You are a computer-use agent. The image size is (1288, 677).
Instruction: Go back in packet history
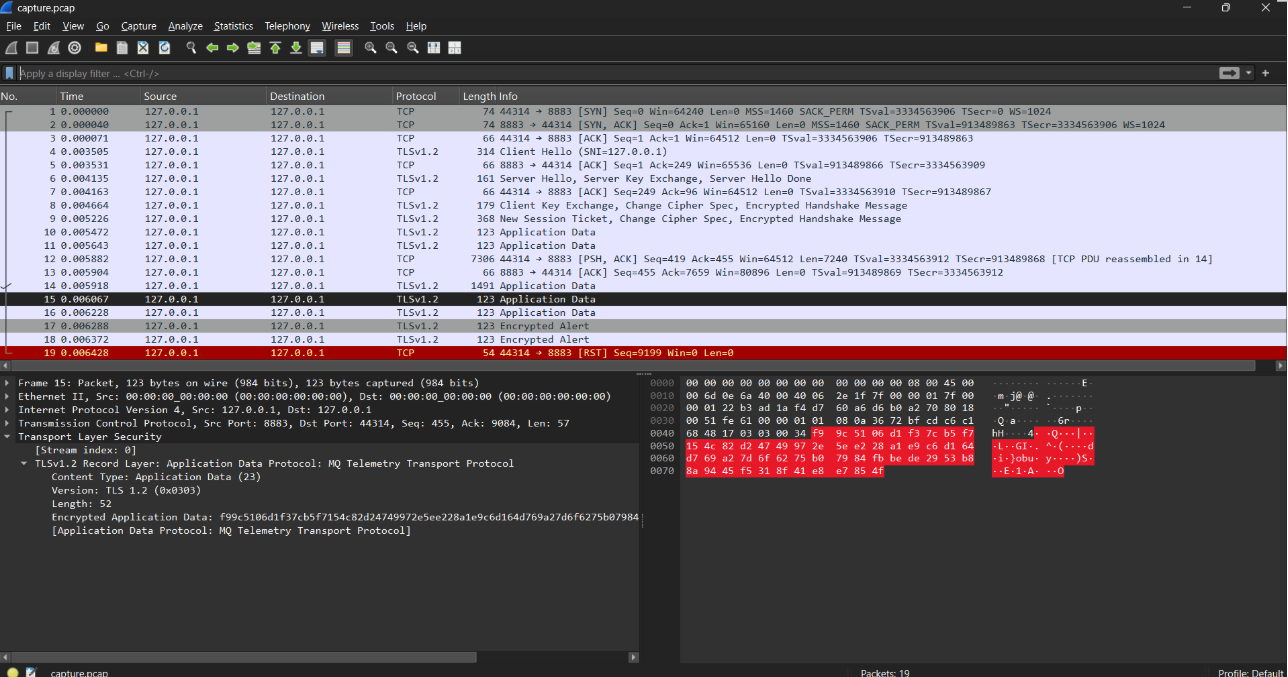coord(212,48)
